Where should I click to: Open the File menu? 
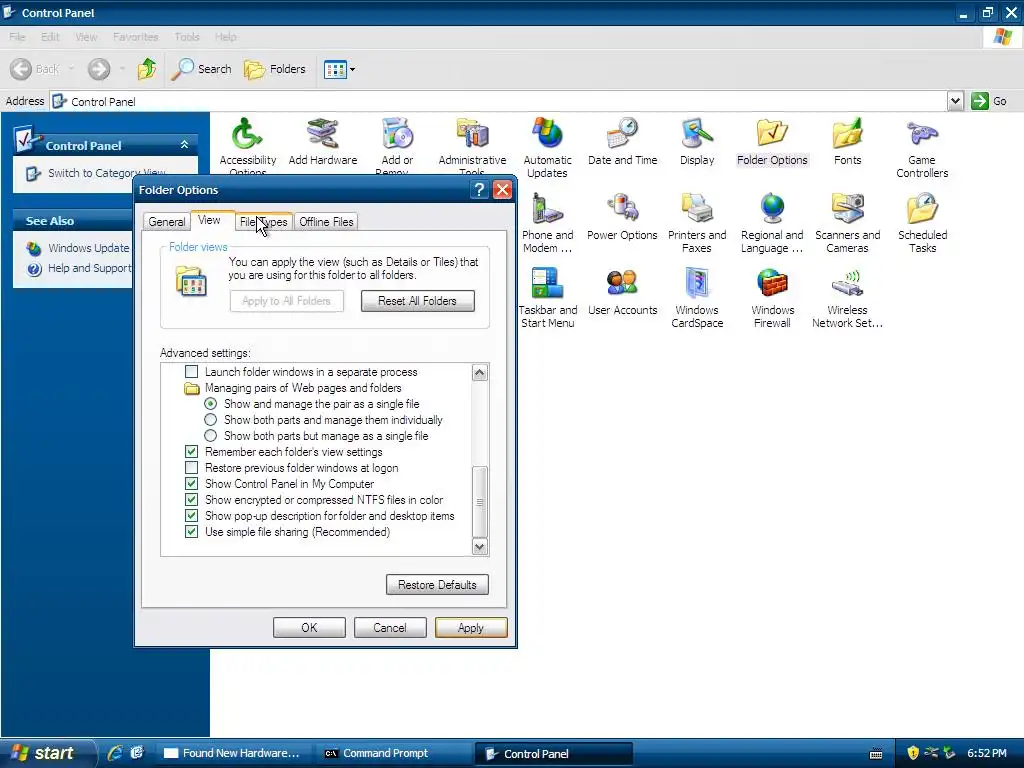point(17,37)
